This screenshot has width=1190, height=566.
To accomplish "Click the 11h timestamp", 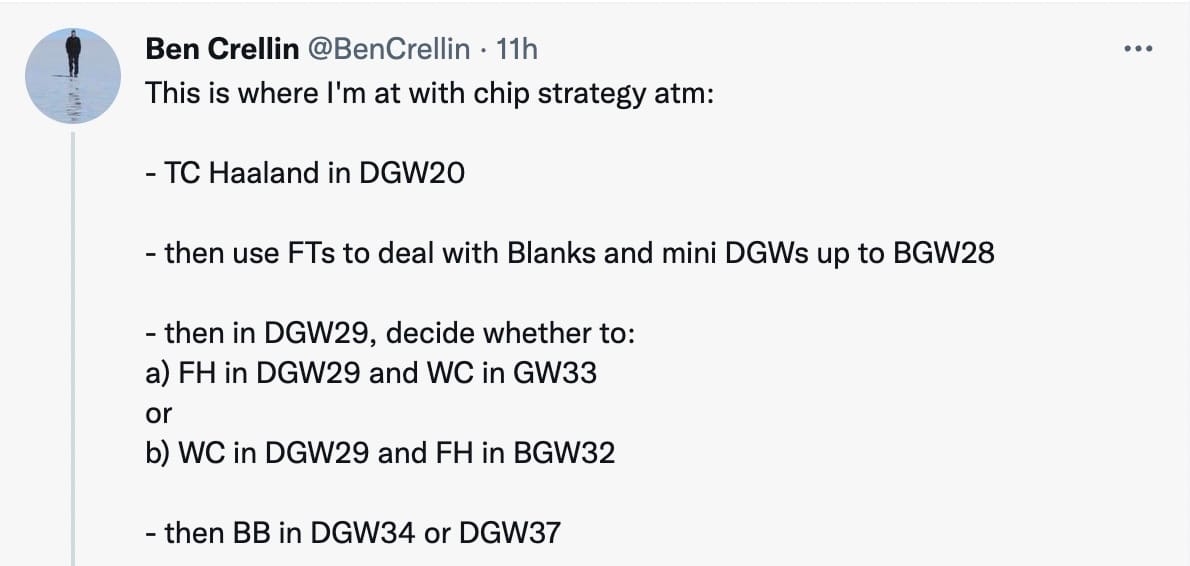I will pyautogui.click(x=516, y=49).
